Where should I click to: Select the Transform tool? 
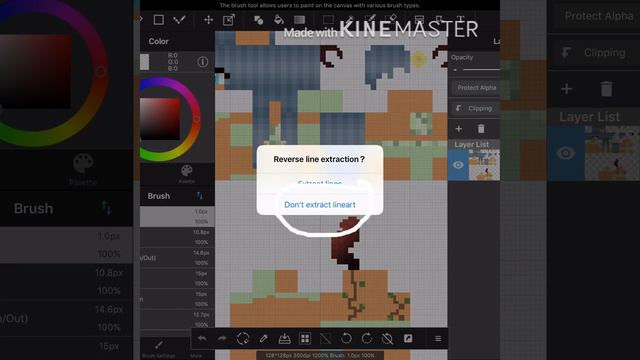pyautogui.click(x=229, y=20)
